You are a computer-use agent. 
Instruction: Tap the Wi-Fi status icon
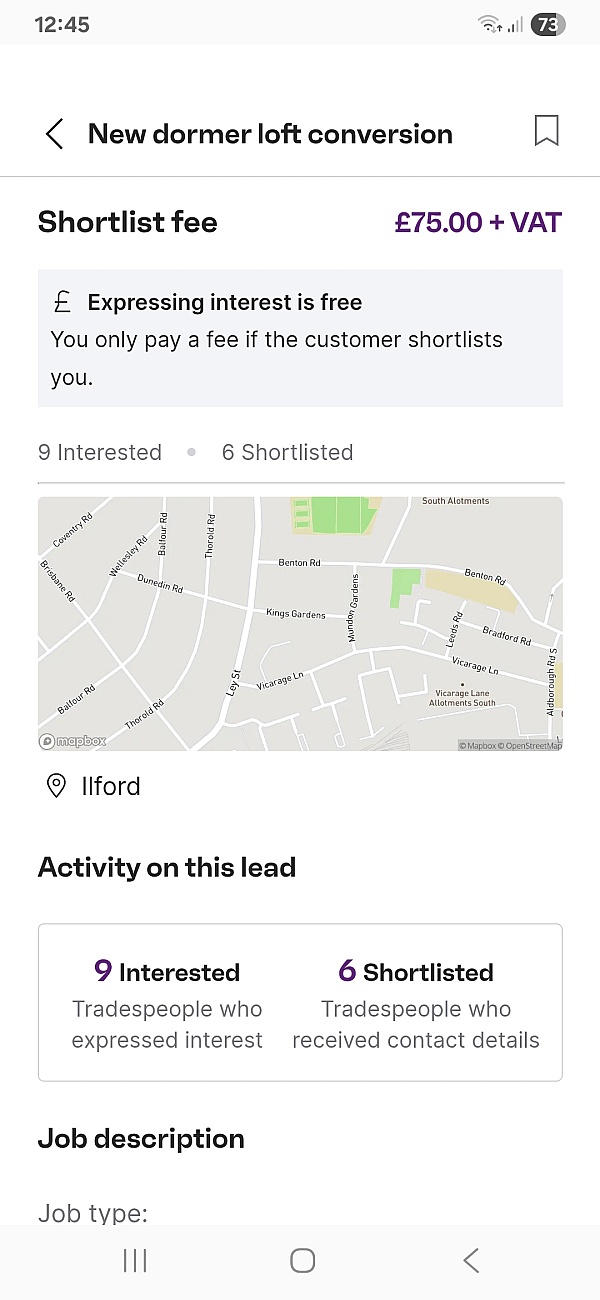(x=489, y=25)
